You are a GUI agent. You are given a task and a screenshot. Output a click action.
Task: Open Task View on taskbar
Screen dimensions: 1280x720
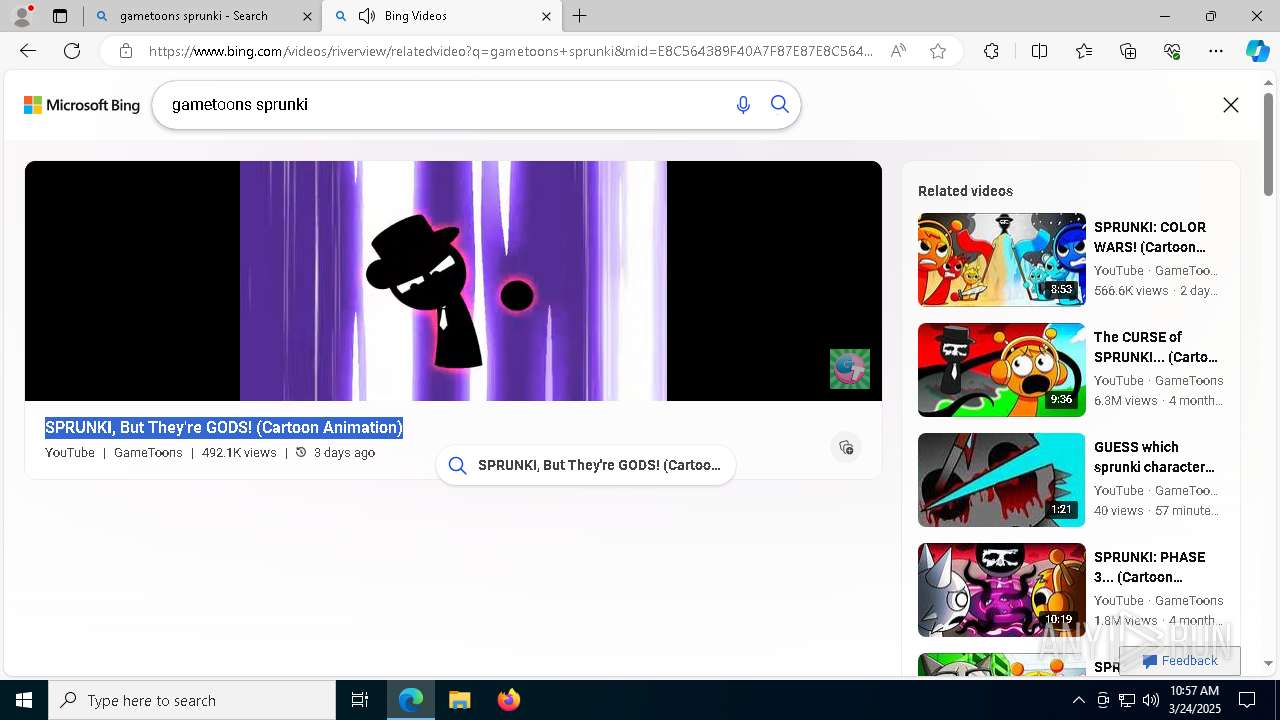(x=360, y=700)
